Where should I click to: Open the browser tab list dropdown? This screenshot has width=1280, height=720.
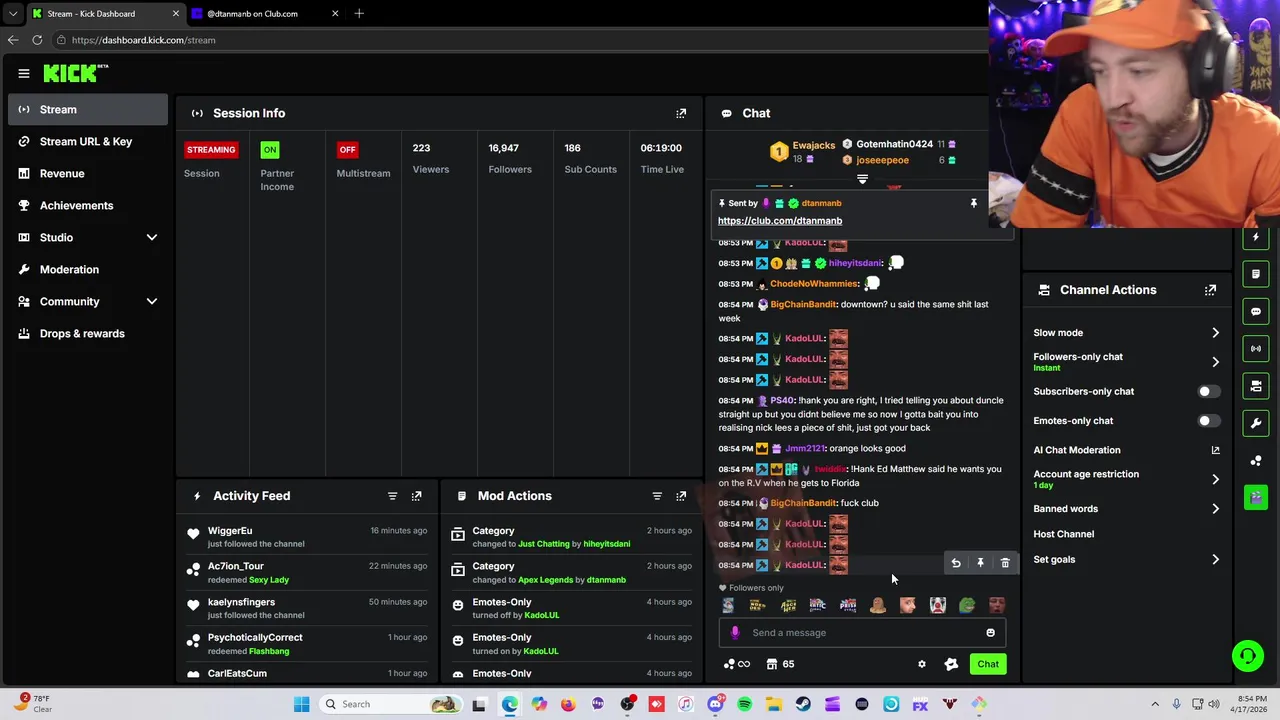13,14
